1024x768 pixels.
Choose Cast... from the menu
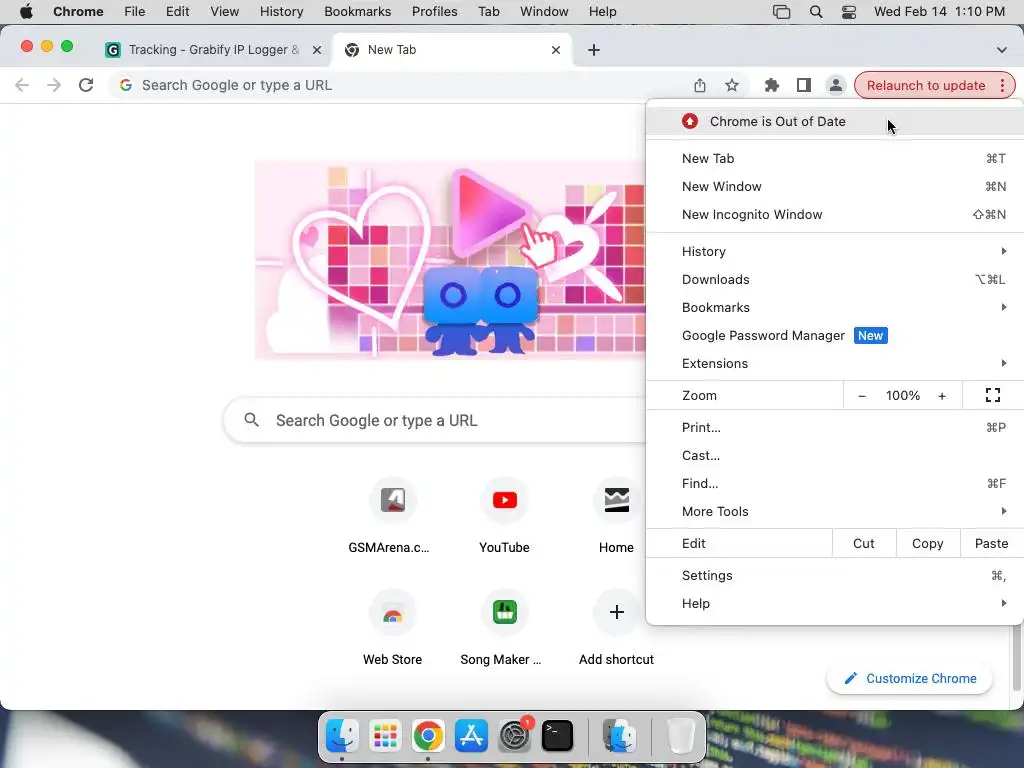click(x=835, y=456)
